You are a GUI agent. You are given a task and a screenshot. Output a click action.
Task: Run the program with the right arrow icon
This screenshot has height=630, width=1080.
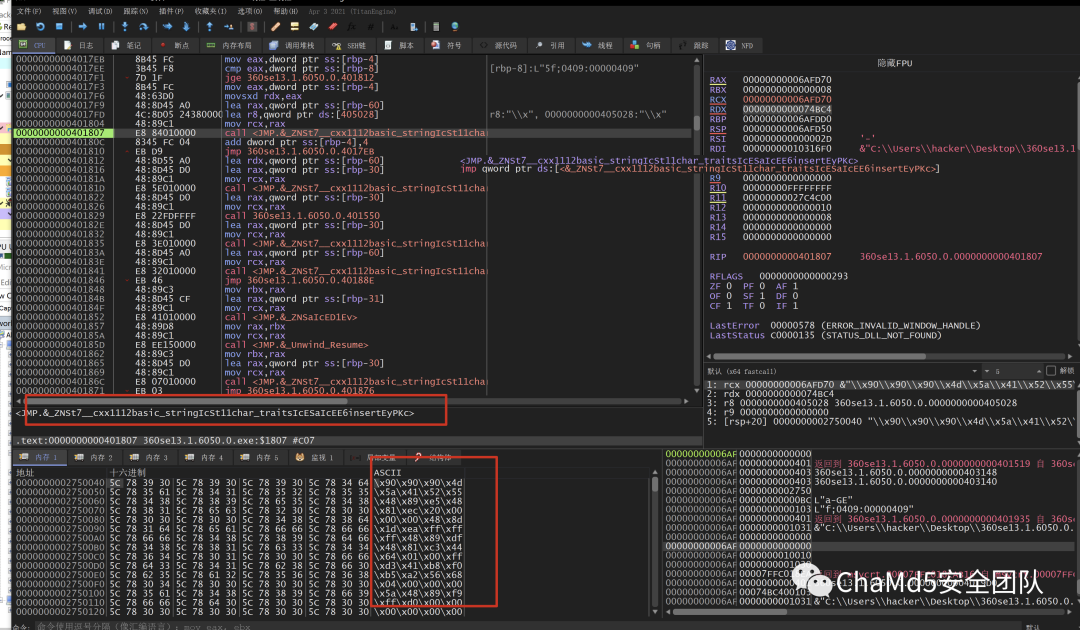tap(83, 26)
